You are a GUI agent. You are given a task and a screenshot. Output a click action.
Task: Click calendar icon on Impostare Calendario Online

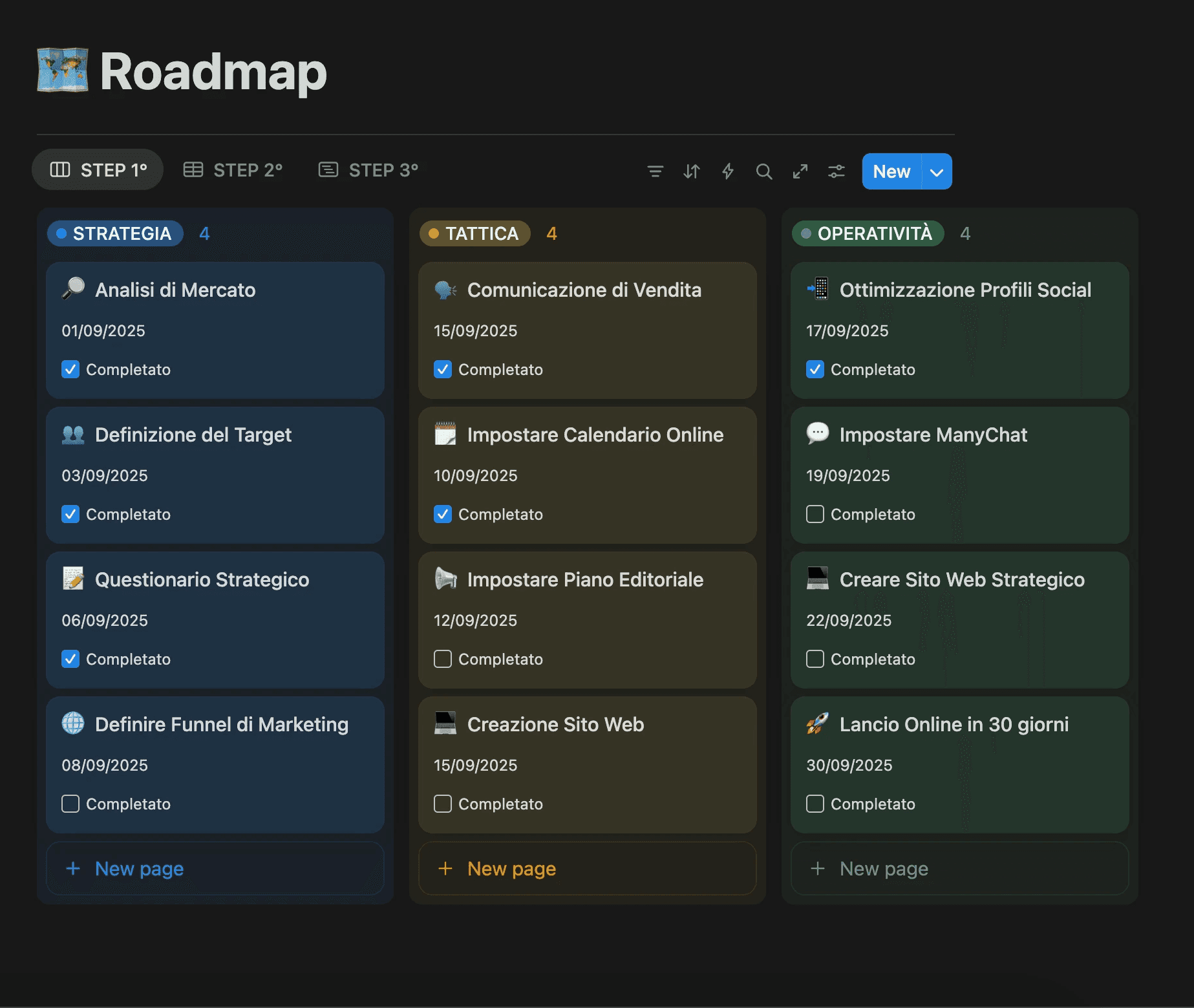tap(445, 434)
